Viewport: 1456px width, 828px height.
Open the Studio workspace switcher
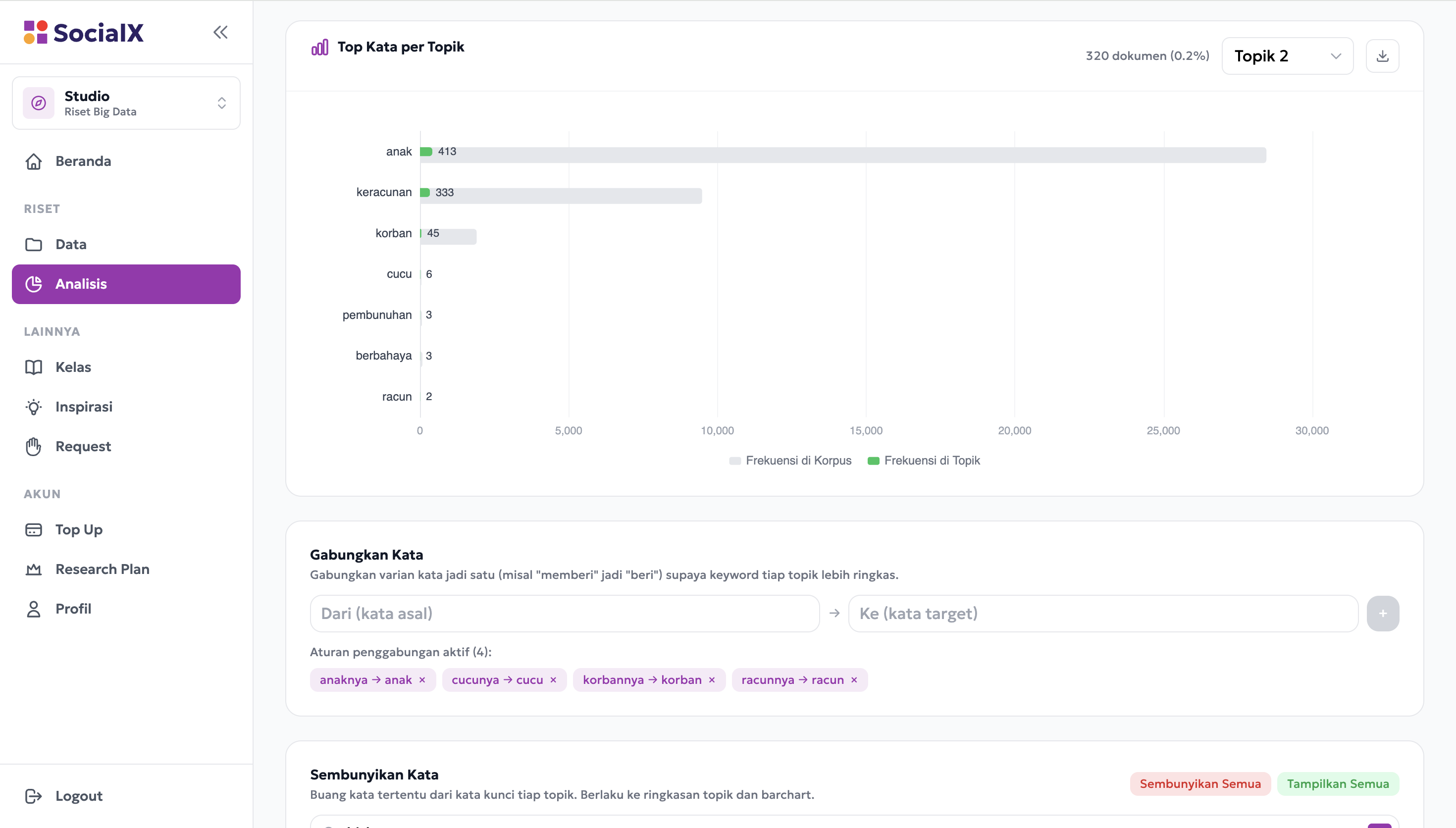[126, 103]
